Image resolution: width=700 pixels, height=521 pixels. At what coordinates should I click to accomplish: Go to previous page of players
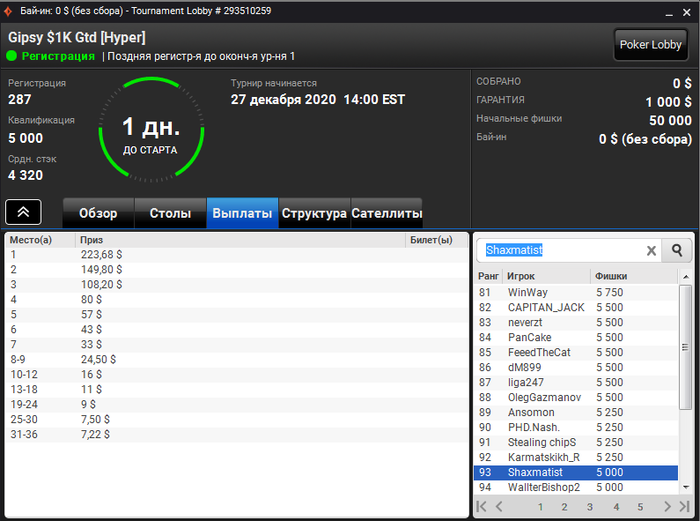(x=499, y=506)
